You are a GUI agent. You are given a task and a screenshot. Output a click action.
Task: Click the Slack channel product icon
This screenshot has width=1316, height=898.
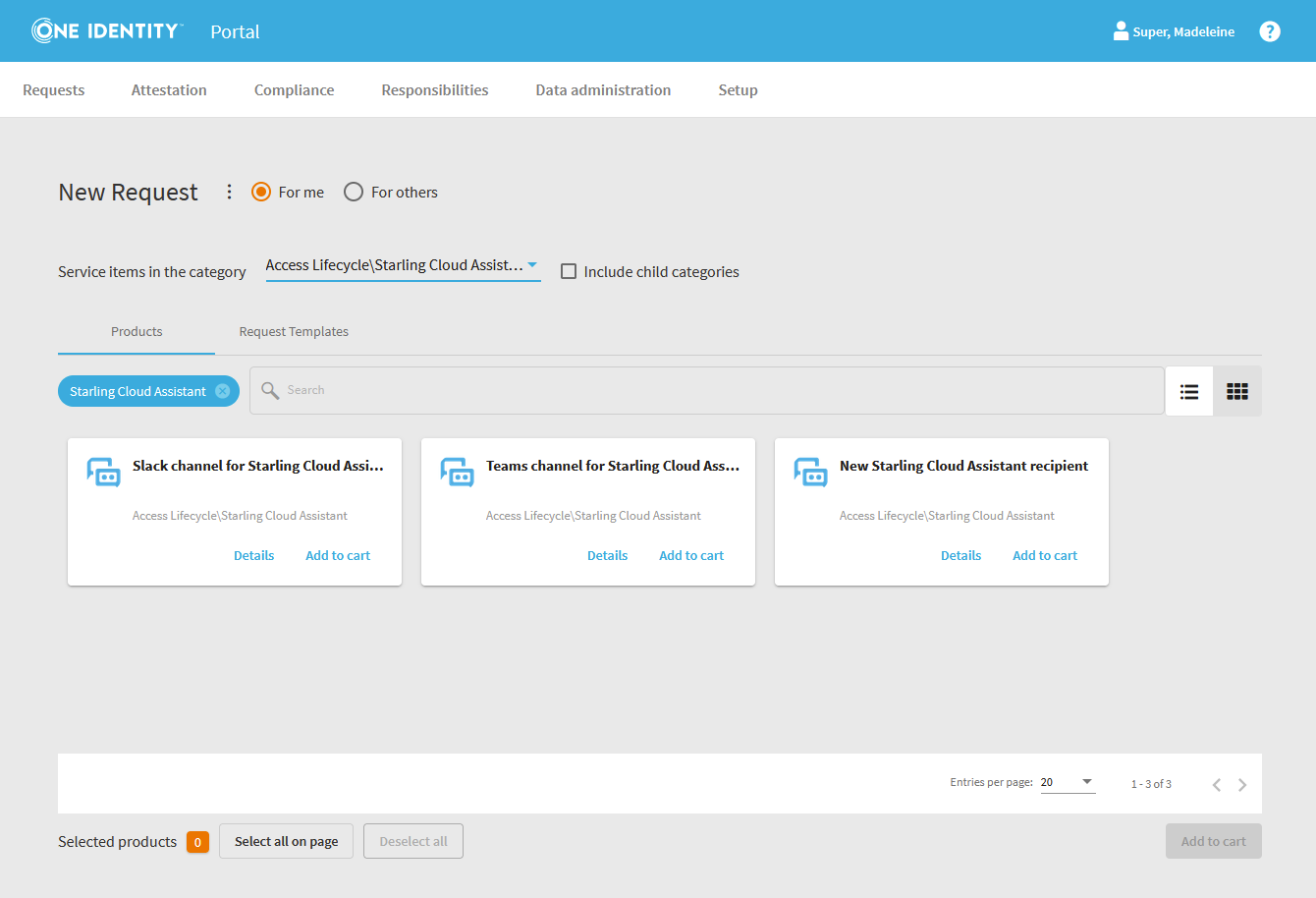(103, 473)
